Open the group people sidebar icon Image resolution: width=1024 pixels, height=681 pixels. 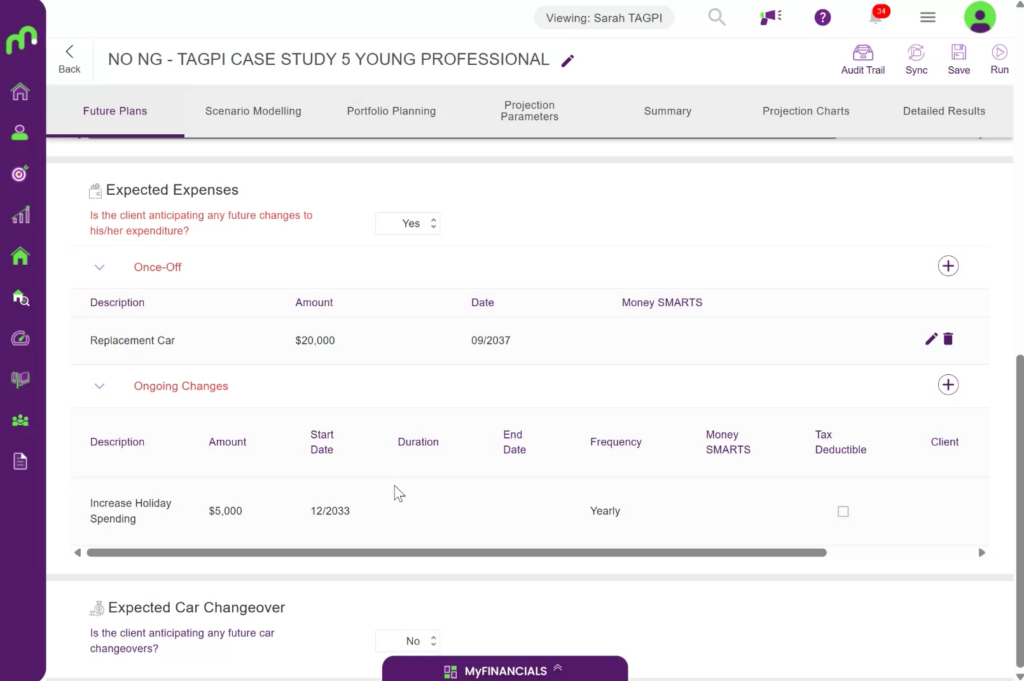coord(20,420)
